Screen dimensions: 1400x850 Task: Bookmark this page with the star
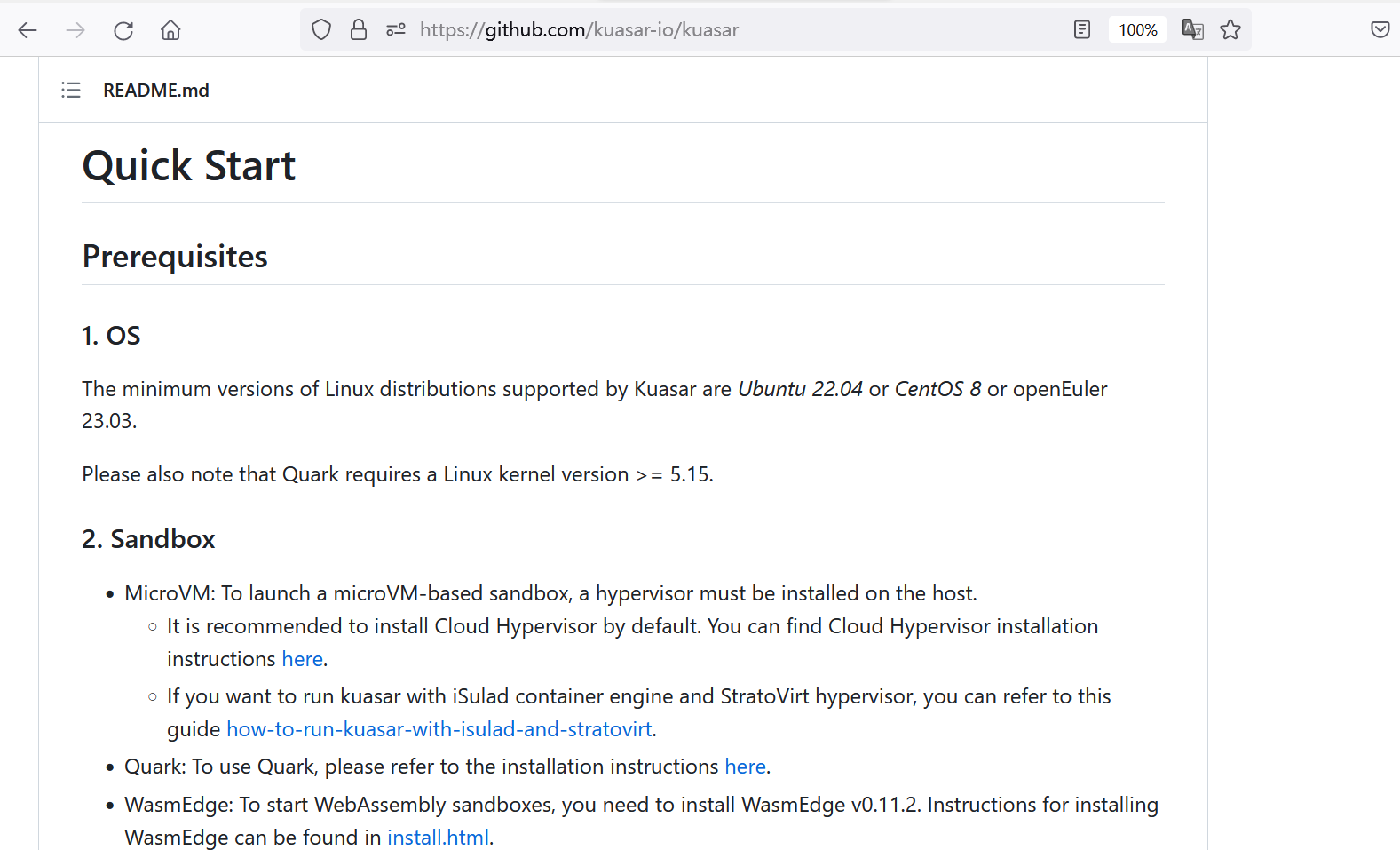click(1230, 30)
